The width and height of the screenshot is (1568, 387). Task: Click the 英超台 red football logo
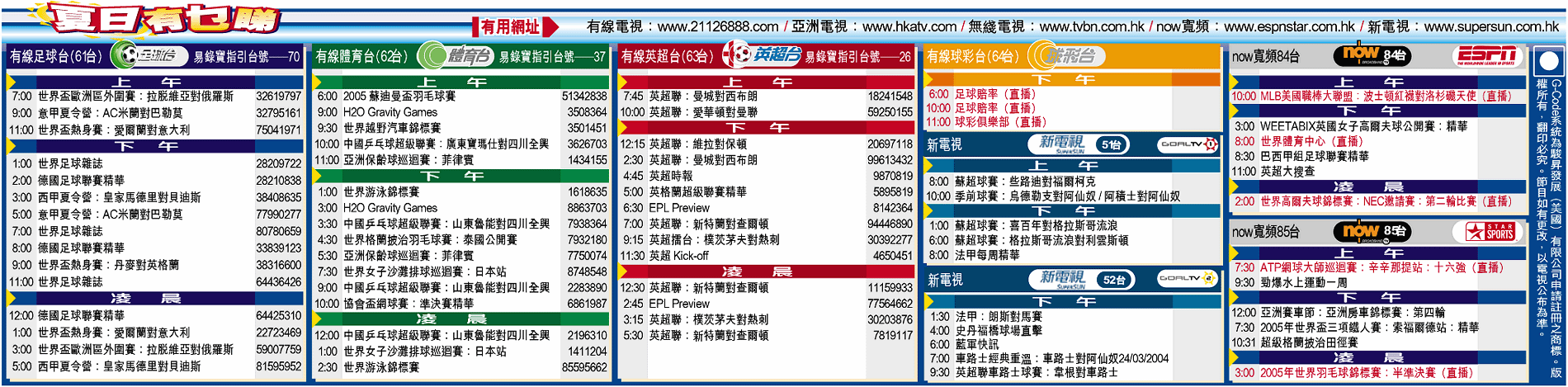coord(762,55)
